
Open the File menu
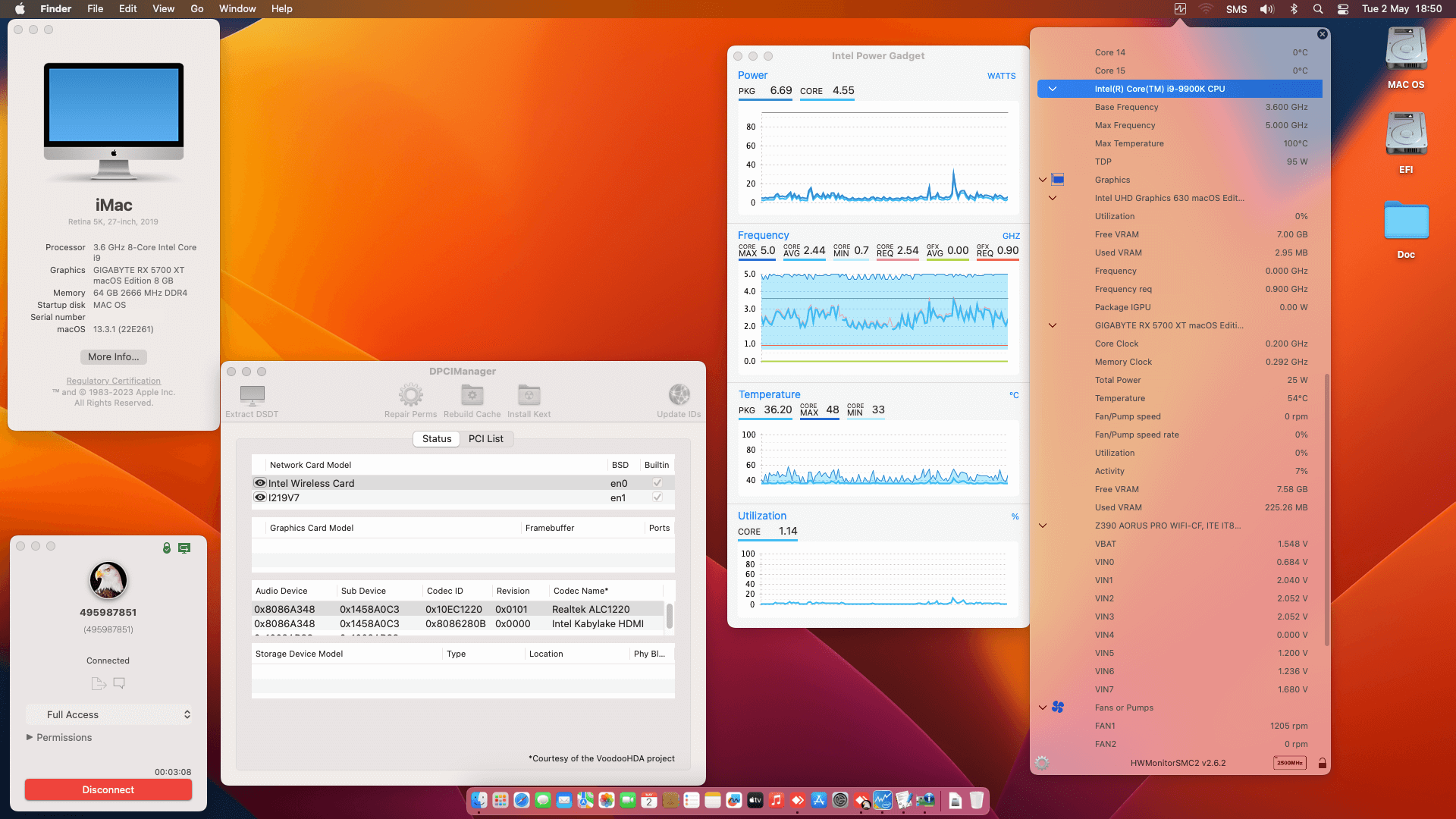pyautogui.click(x=96, y=9)
